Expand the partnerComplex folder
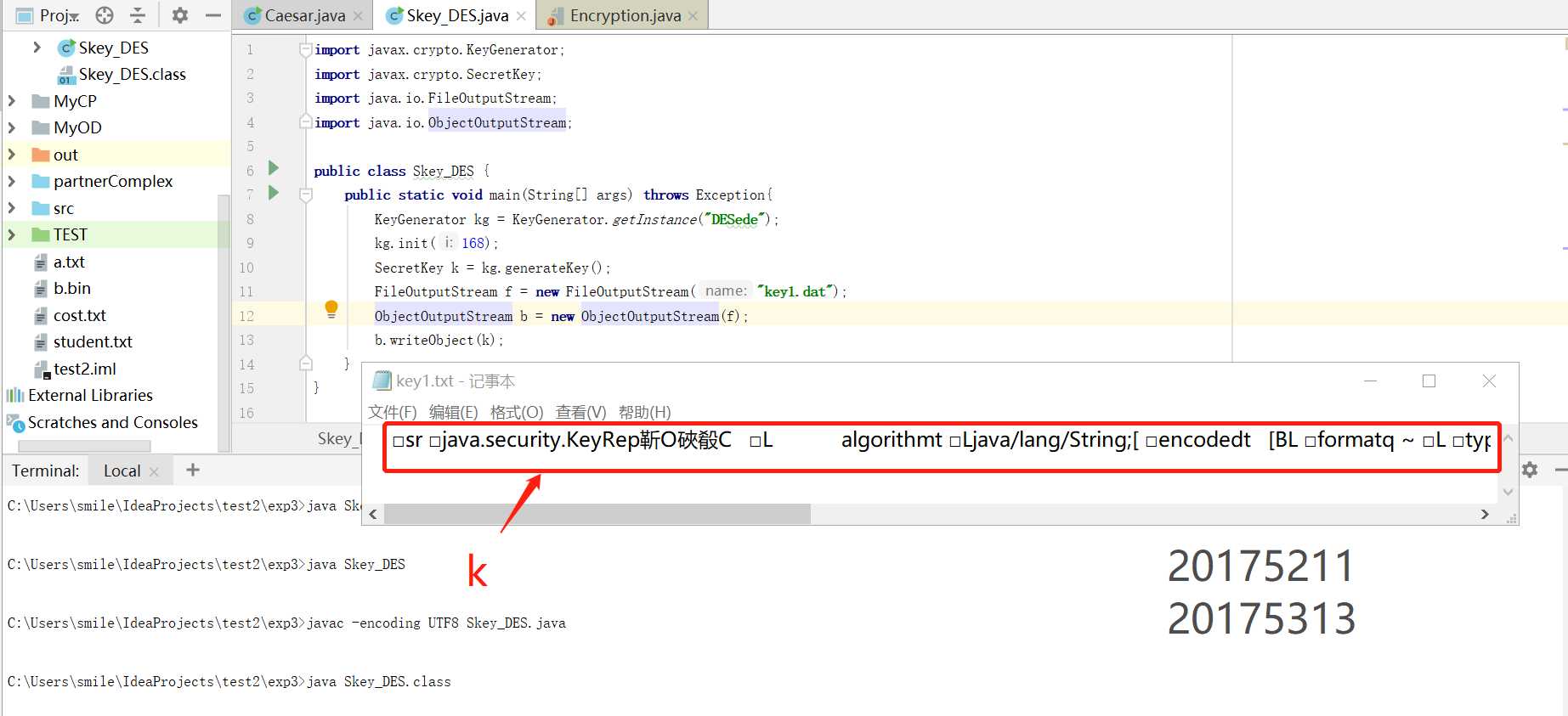The image size is (1568, 716). tap(11, 181)
